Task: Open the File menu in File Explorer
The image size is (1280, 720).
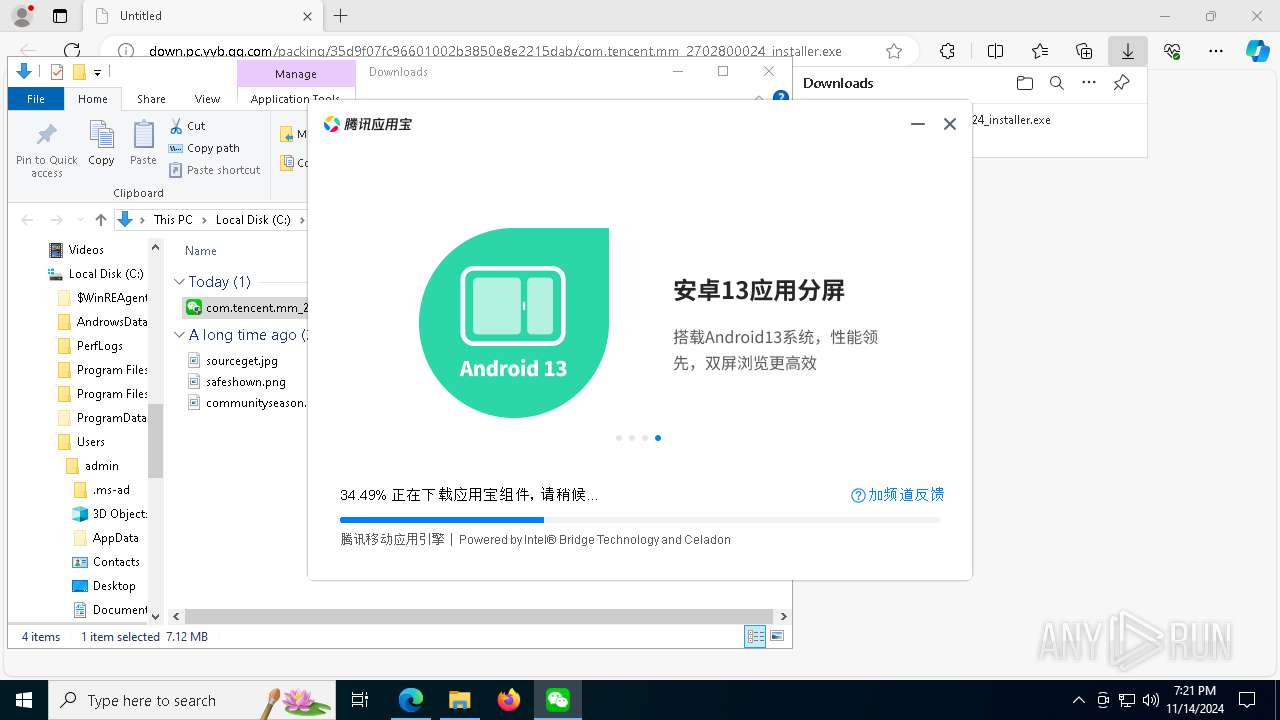Action: [36, 99]
